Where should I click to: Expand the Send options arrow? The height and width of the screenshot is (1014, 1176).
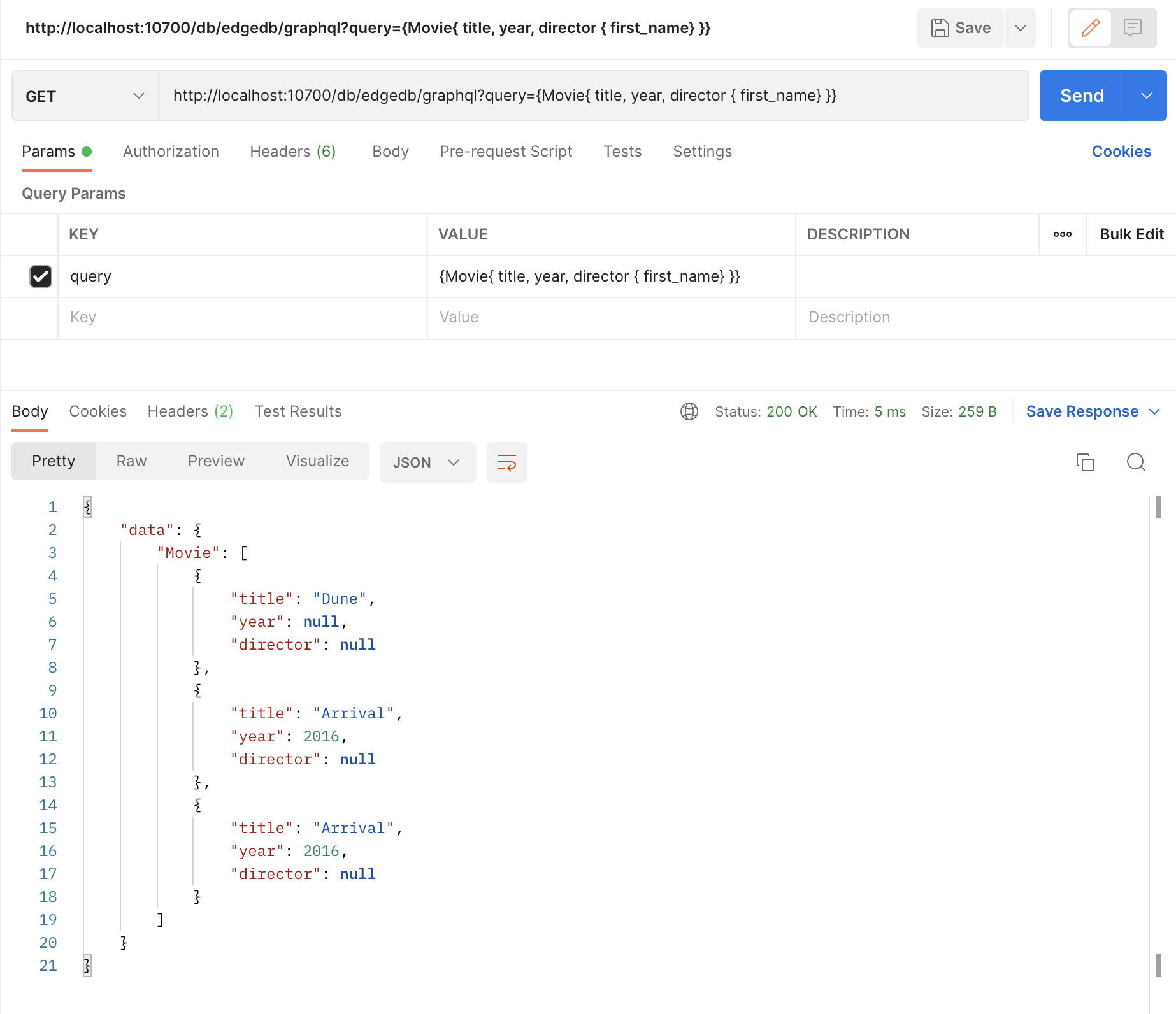(1146, 96)
